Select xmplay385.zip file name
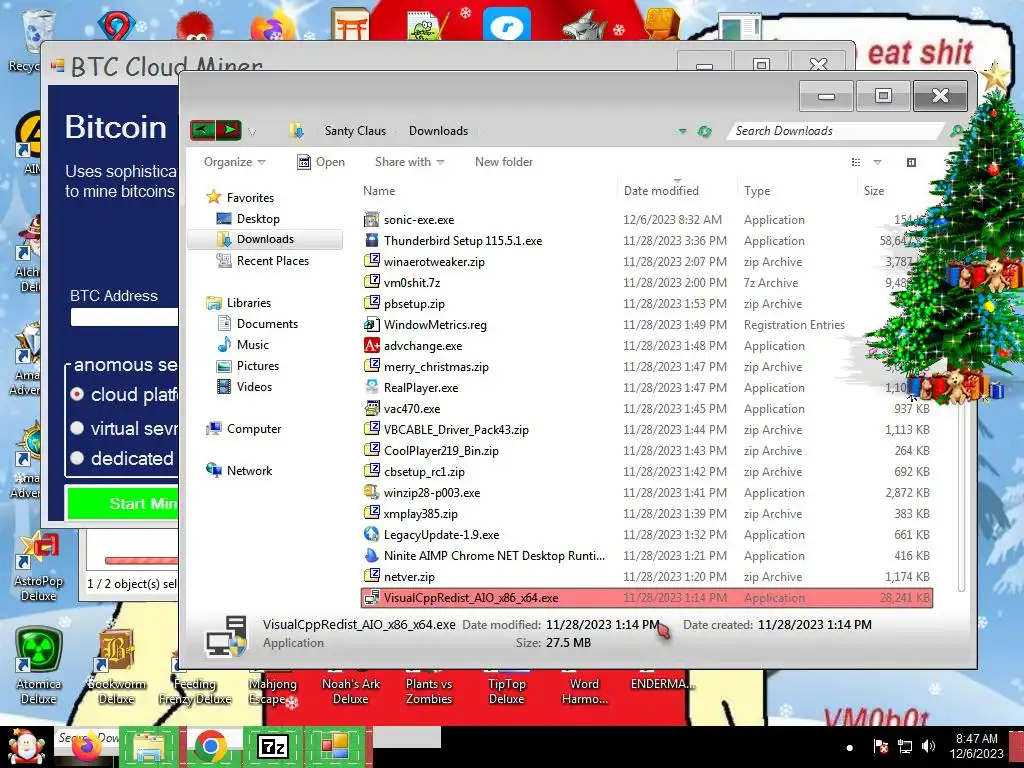Screen dimensions: 1024x768 (421, 513)
